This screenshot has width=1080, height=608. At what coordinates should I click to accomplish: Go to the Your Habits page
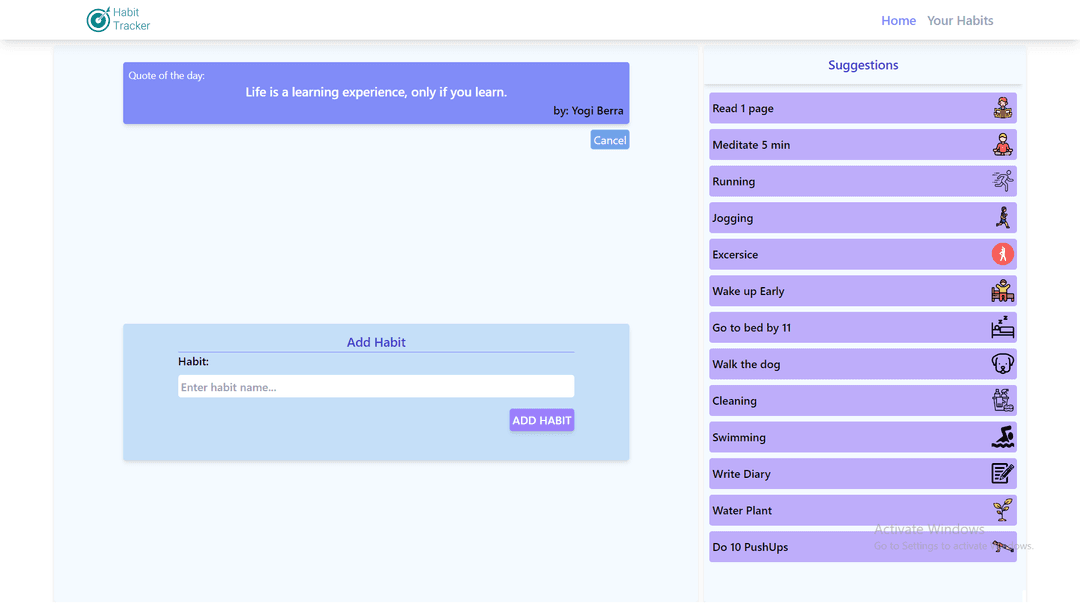click(960, 20)
